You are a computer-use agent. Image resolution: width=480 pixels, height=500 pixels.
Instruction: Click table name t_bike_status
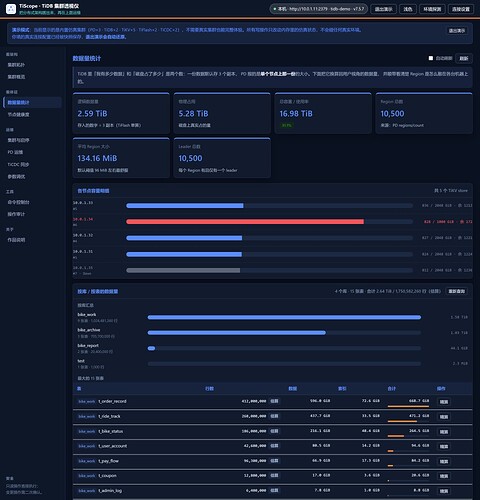[111, 431]
